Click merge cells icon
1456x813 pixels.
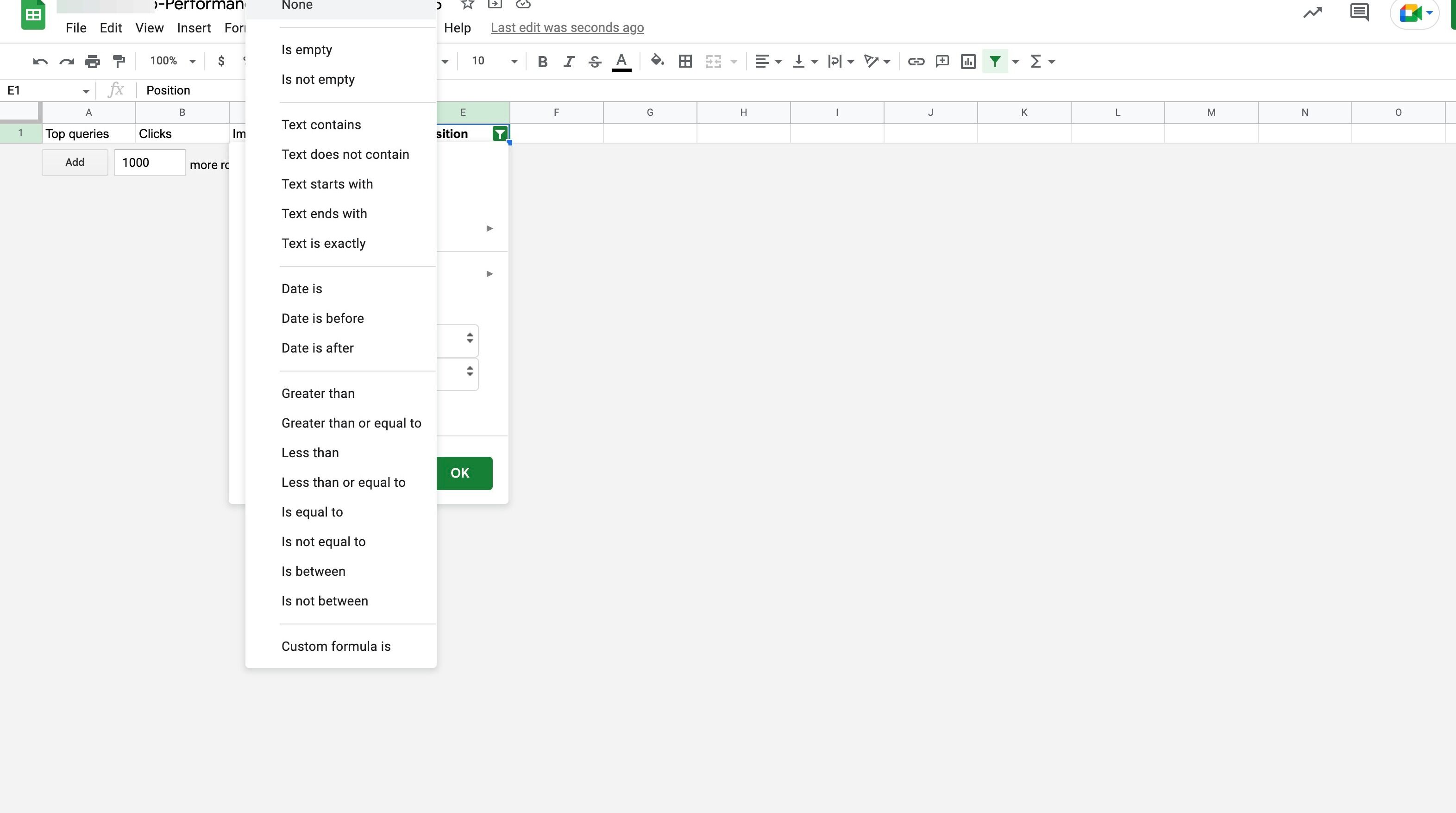coord(714,61)
